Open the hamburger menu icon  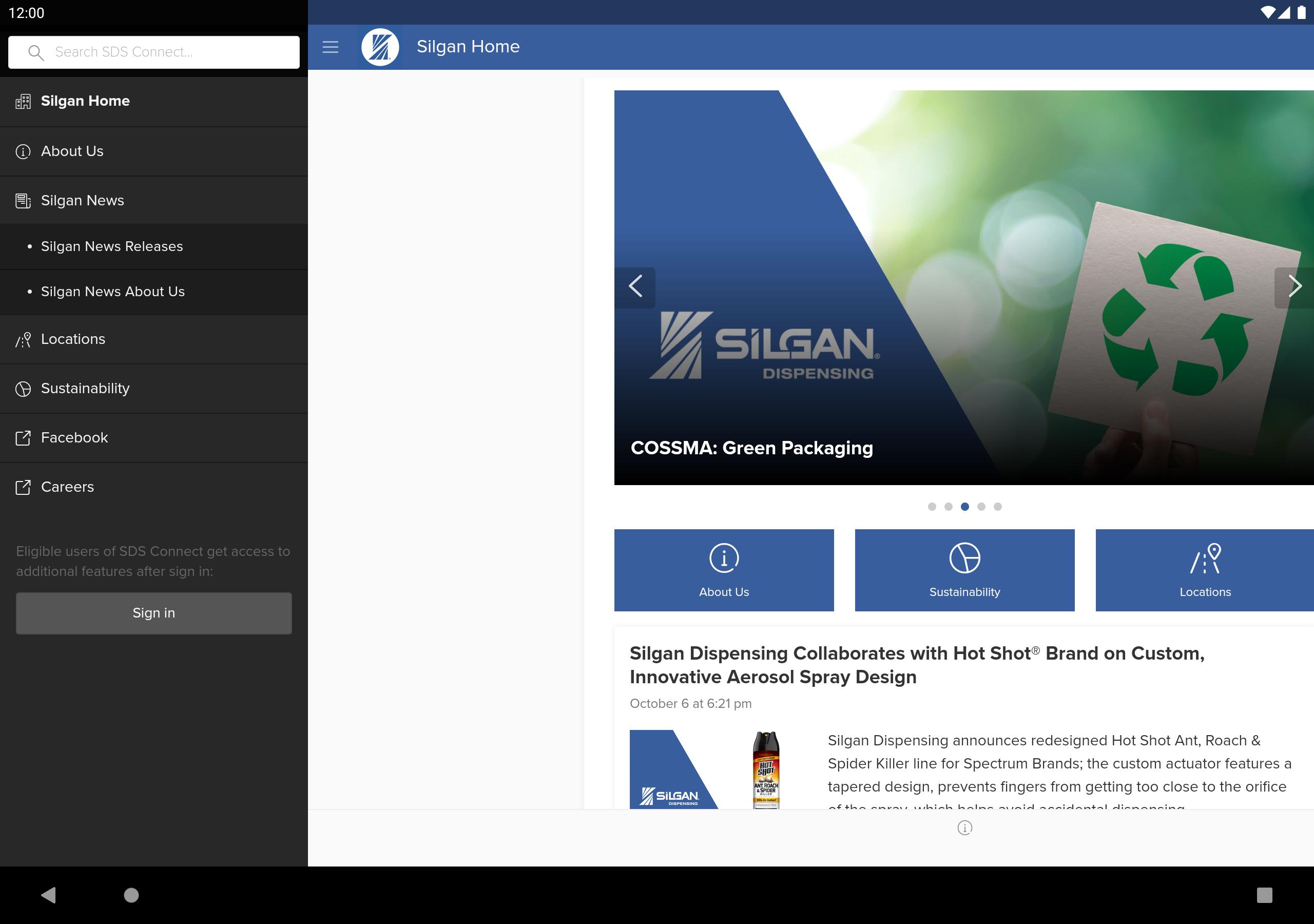click(x=330, y=47)
